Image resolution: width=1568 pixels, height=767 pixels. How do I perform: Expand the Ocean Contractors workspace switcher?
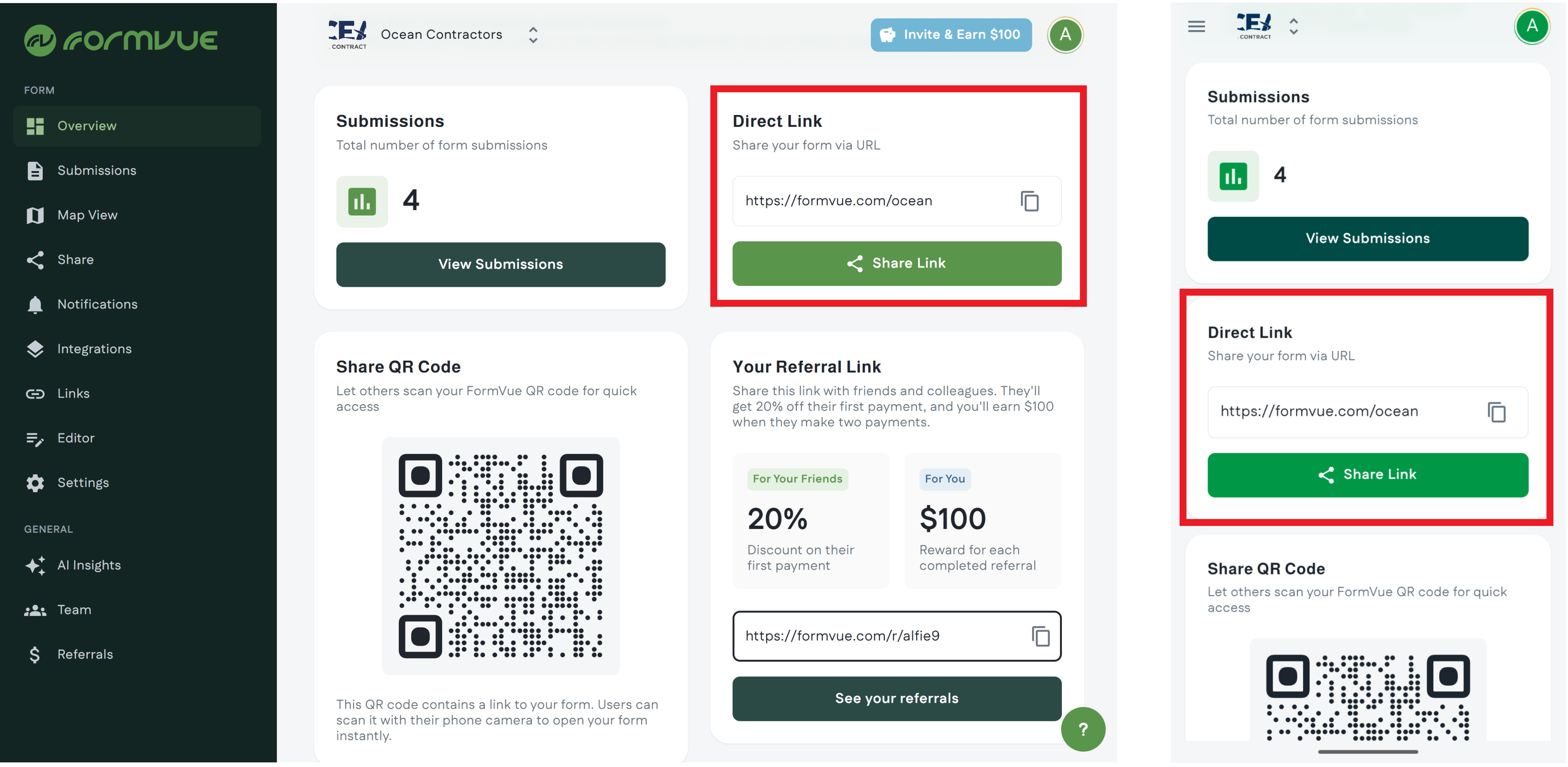tap(533, 35)
